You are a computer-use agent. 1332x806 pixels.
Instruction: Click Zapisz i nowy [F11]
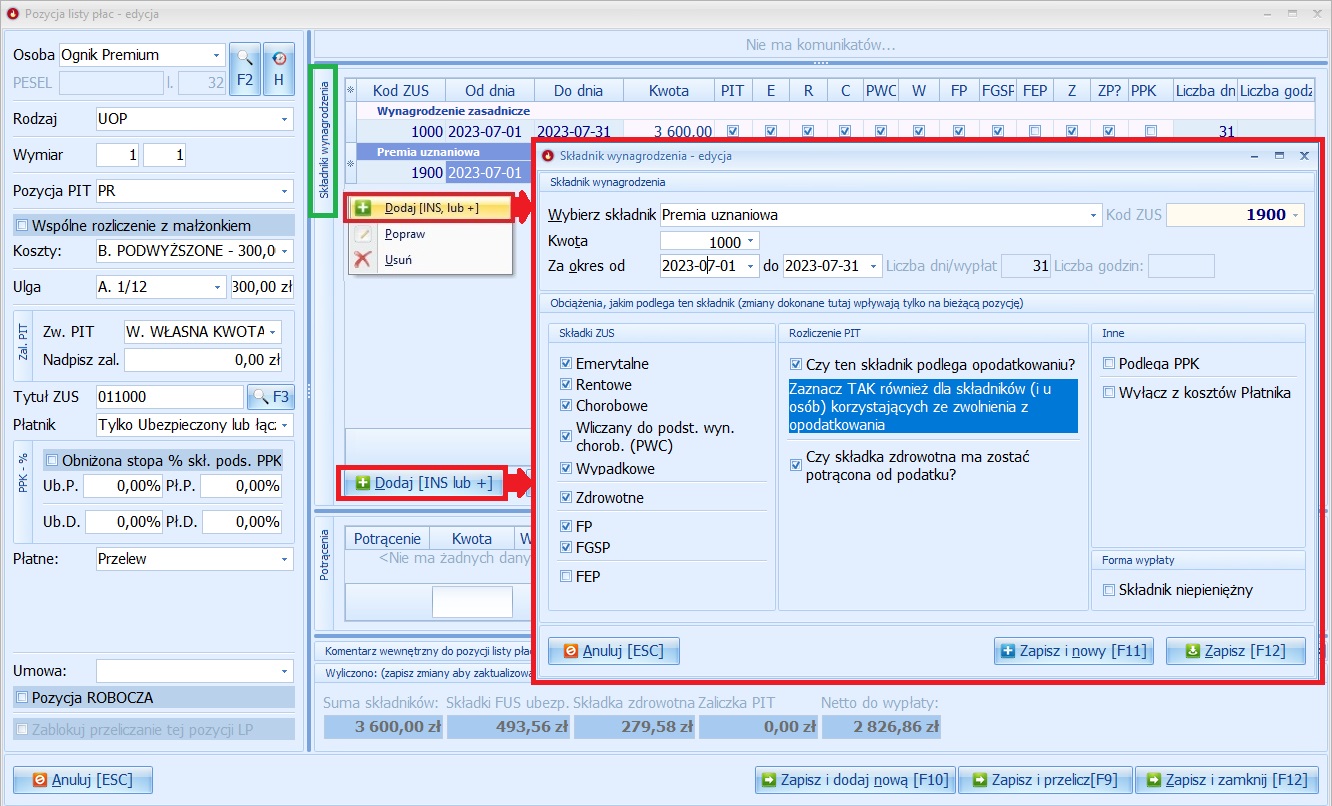pos(1074,650)
